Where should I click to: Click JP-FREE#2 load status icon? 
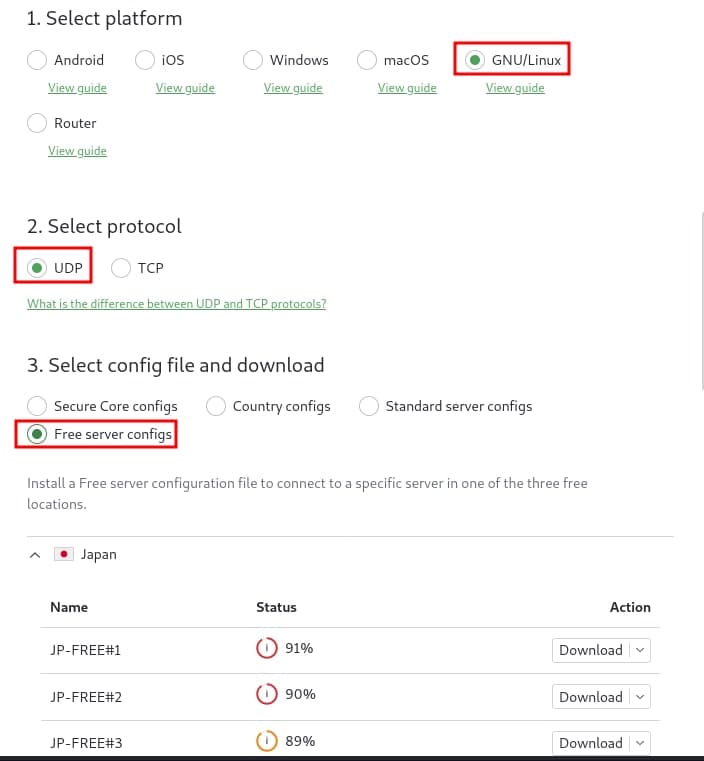coord(267,694)
